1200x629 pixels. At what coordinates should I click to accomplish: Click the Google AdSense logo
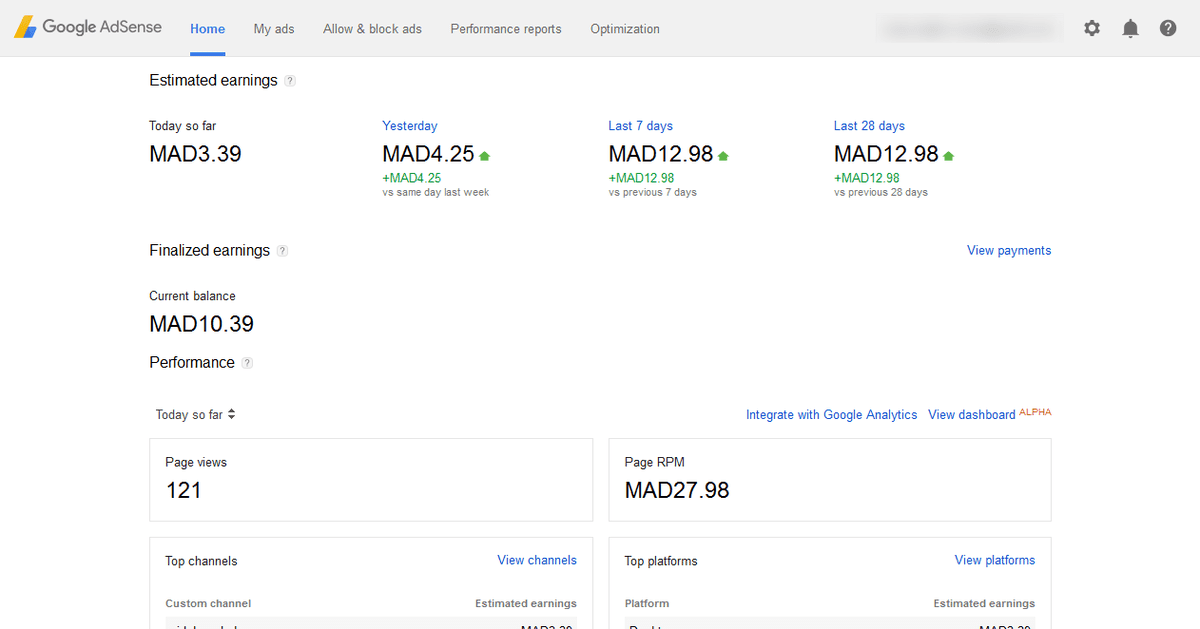pos(87,28)
